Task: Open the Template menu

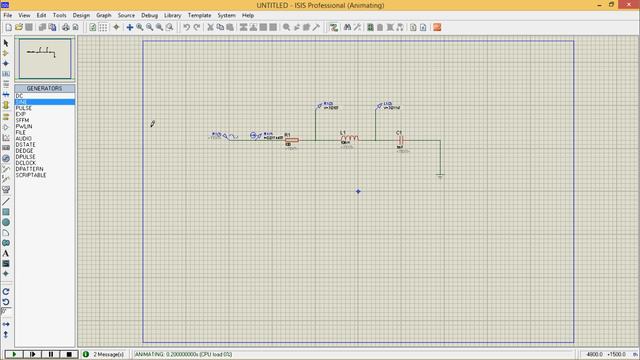Action: 199,15
